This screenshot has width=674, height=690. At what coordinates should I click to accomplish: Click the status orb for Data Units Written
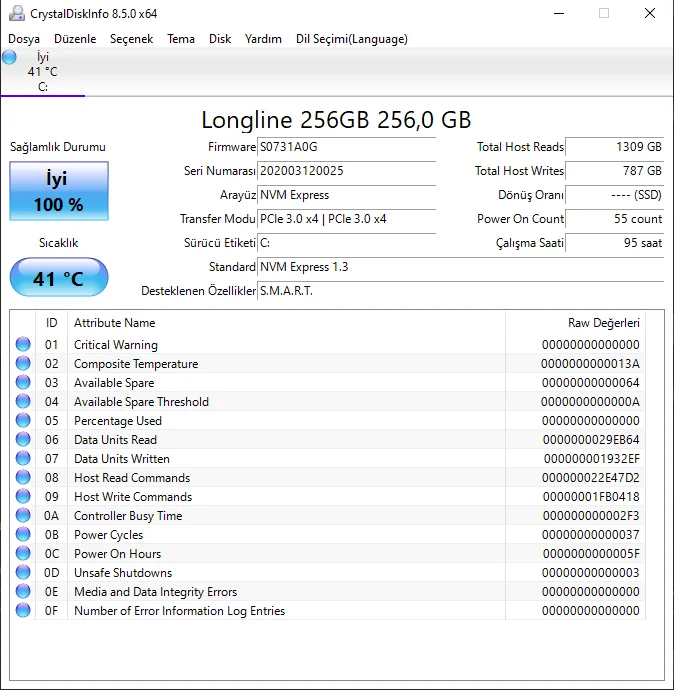point(23,458)
